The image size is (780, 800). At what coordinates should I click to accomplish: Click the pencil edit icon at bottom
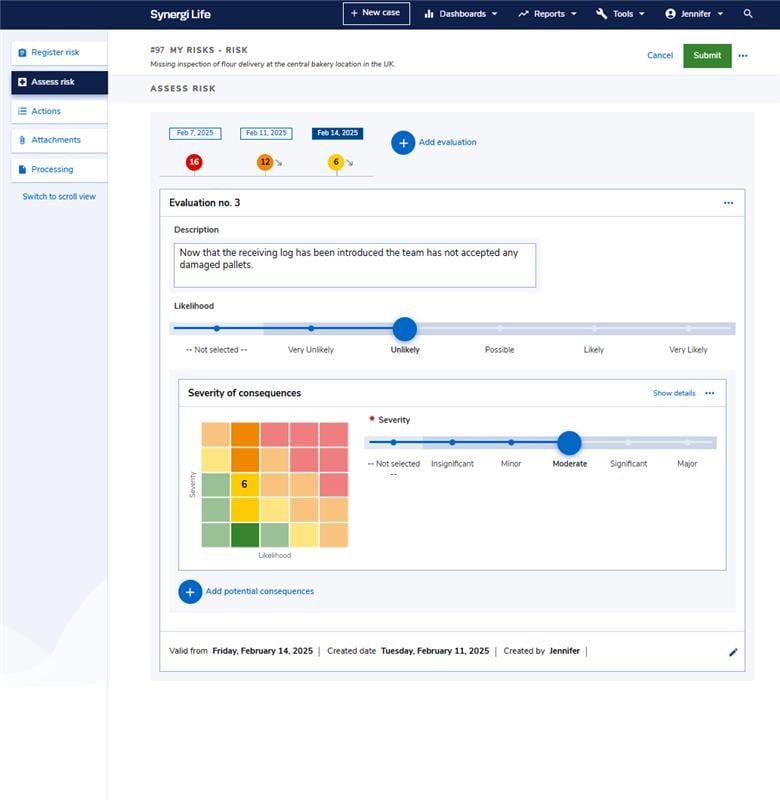click(733, 652)
